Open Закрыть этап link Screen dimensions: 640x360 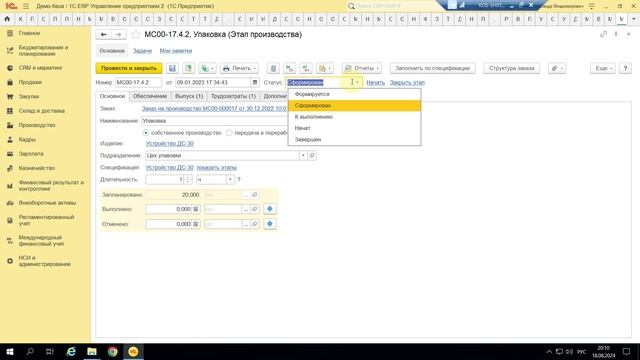pyautogui.click(x=407, y=82)
